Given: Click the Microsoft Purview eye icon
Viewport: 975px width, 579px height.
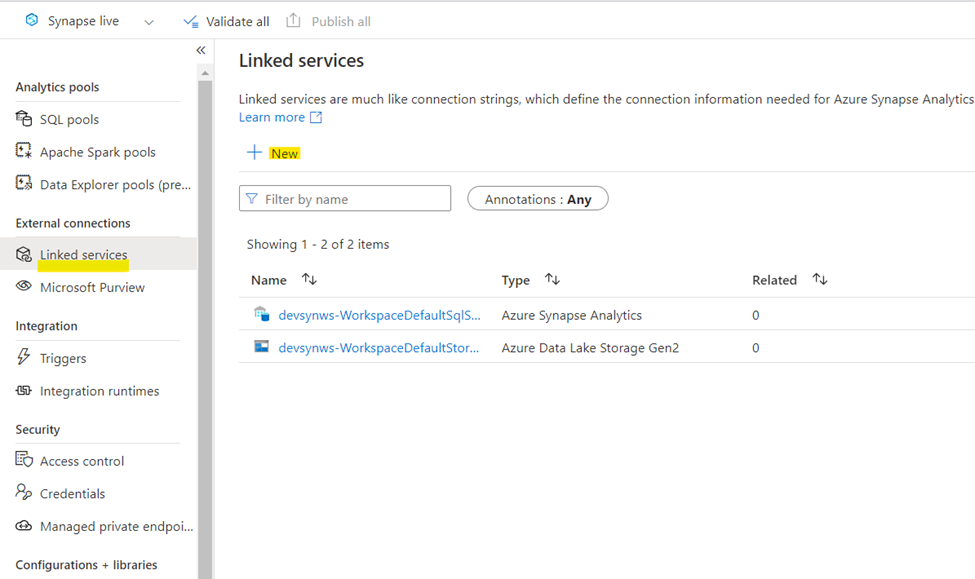Looking at the screenshot, I should [x=24, y=287].
